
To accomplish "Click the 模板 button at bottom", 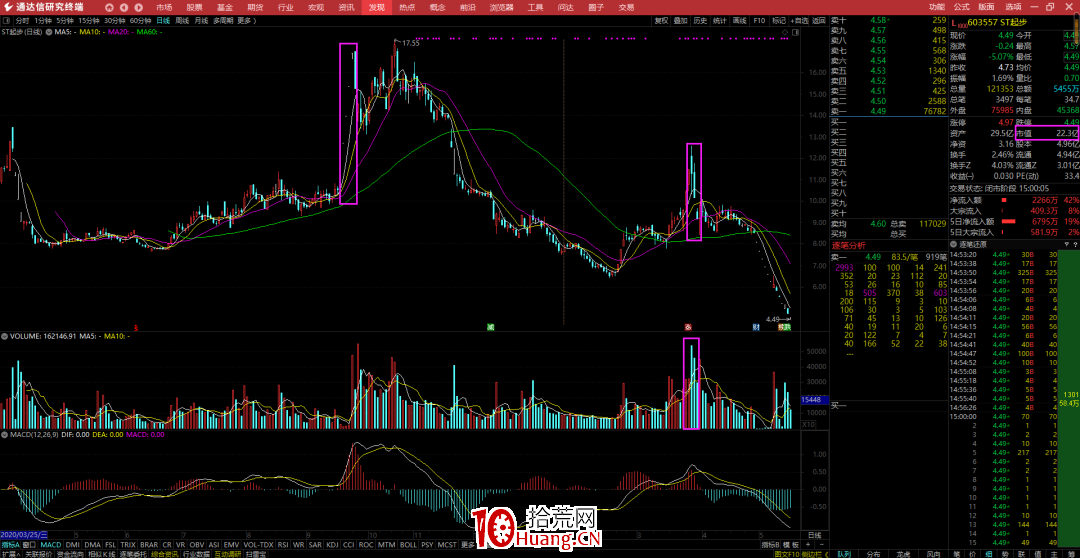I will coord(791,544).
